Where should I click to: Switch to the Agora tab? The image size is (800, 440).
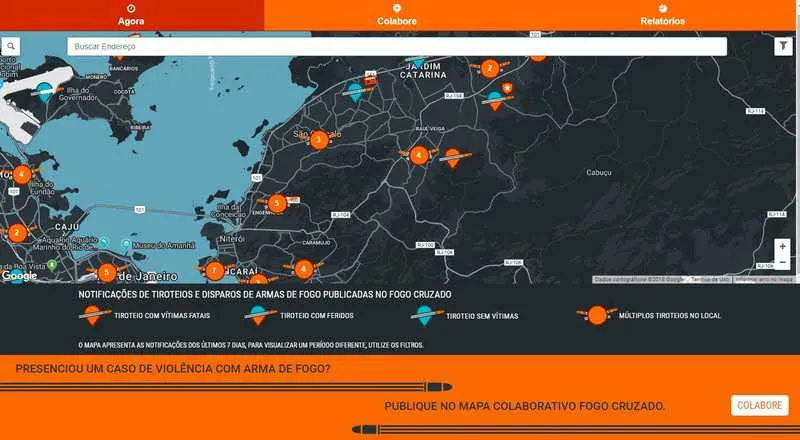tap(132, 15)
